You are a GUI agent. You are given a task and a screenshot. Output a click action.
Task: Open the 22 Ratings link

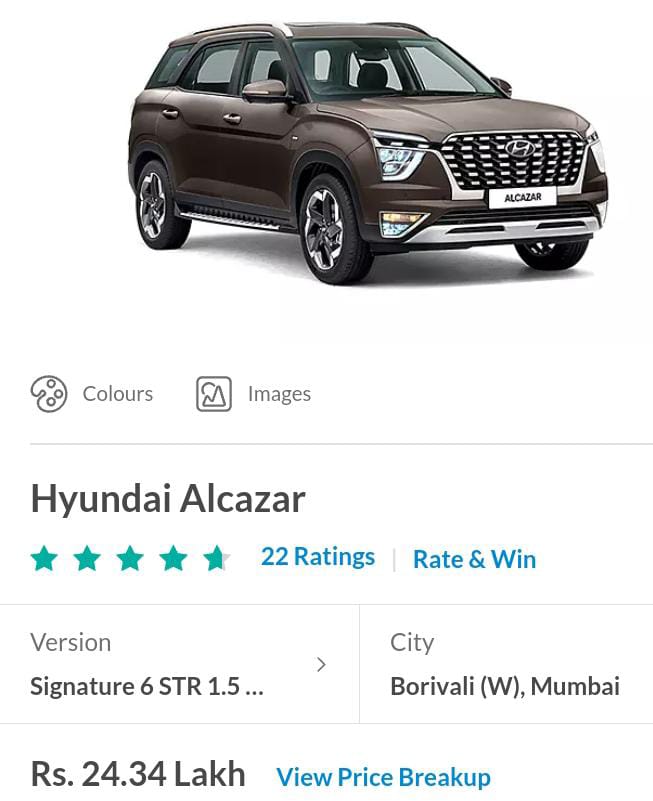tap(318, 557)
